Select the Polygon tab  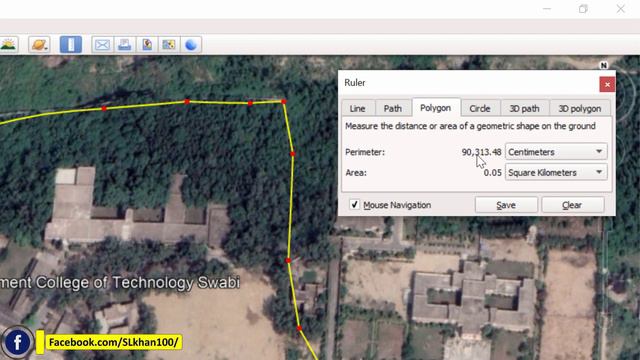click(436, 108)
